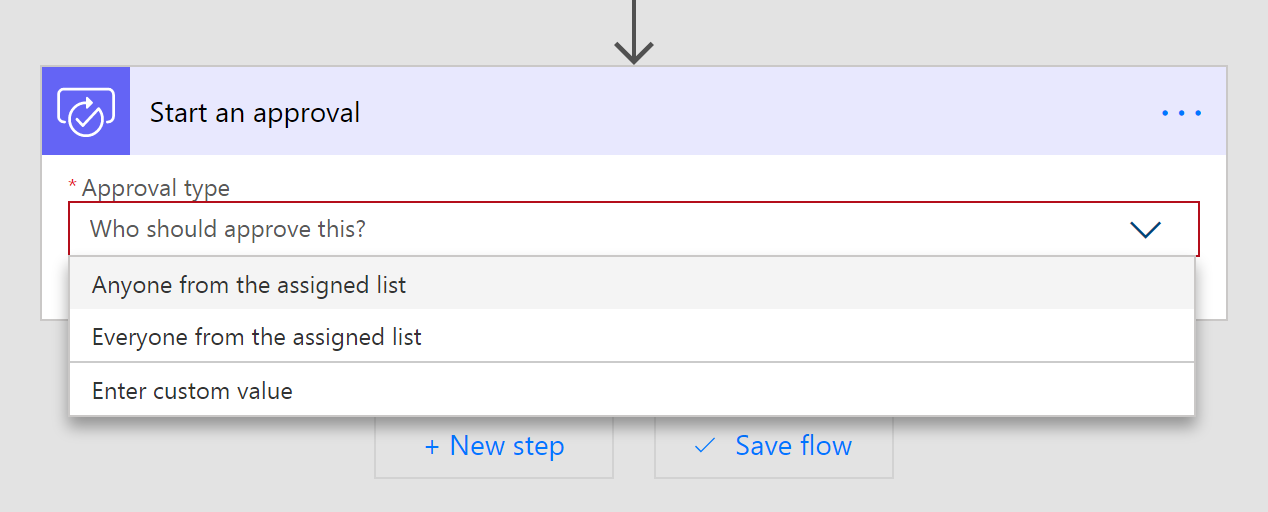Collapse the dropdown using the chevron arrow
Viewport: 1268px width, 512px height.
coord(1145,230)
